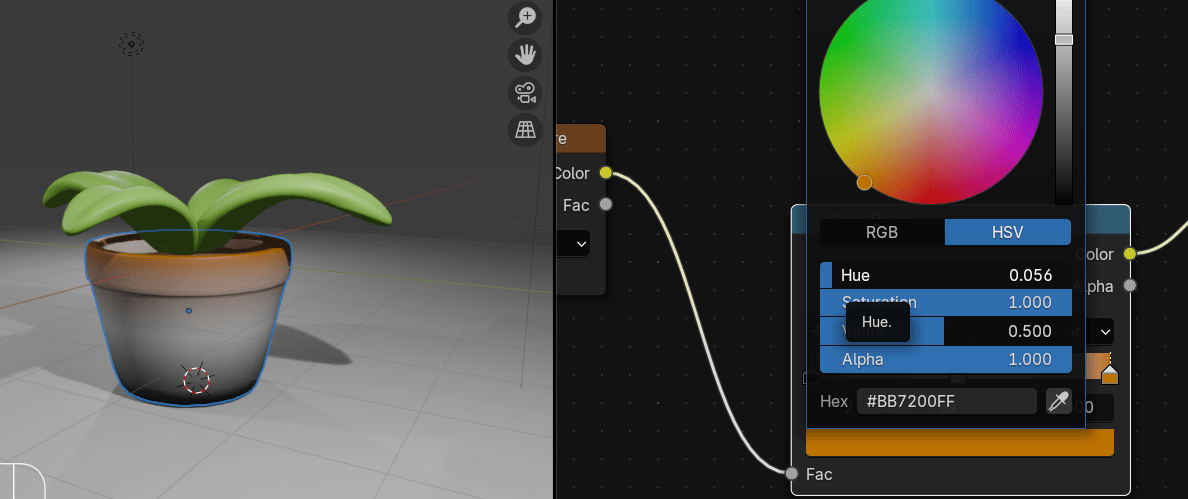This screenshot has width=1188, height=499.
Task: Activate the eyedropper next to Hex field
Action: pyautogui.click(x=1058, y=401)
